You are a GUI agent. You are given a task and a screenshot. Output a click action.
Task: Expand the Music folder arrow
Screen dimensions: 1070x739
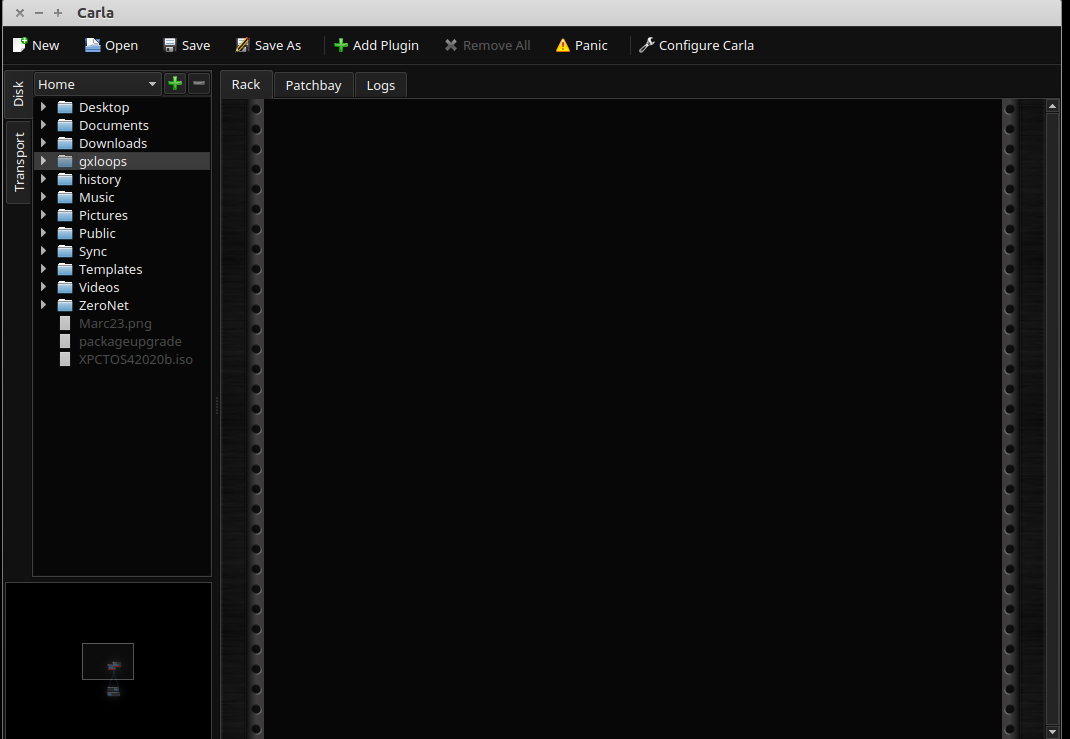tap(44, 197)
